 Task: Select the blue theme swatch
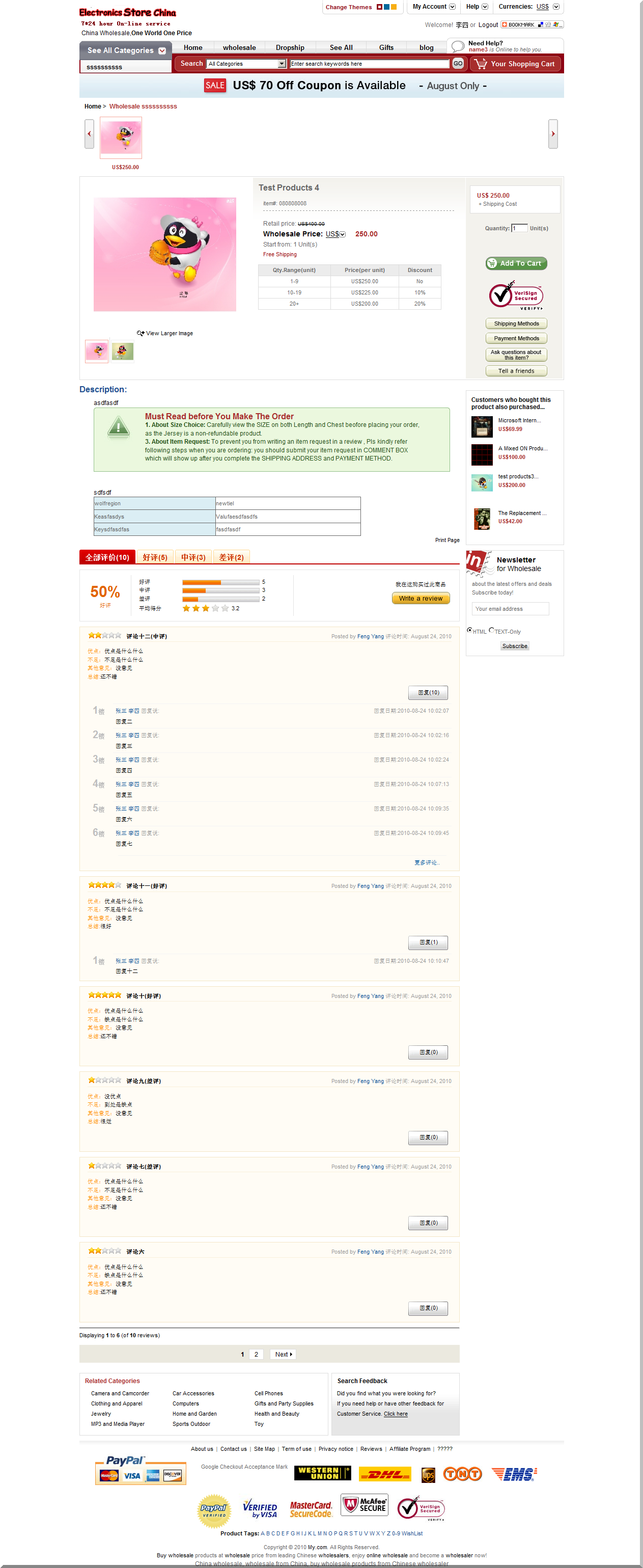[x=387, y=7]
